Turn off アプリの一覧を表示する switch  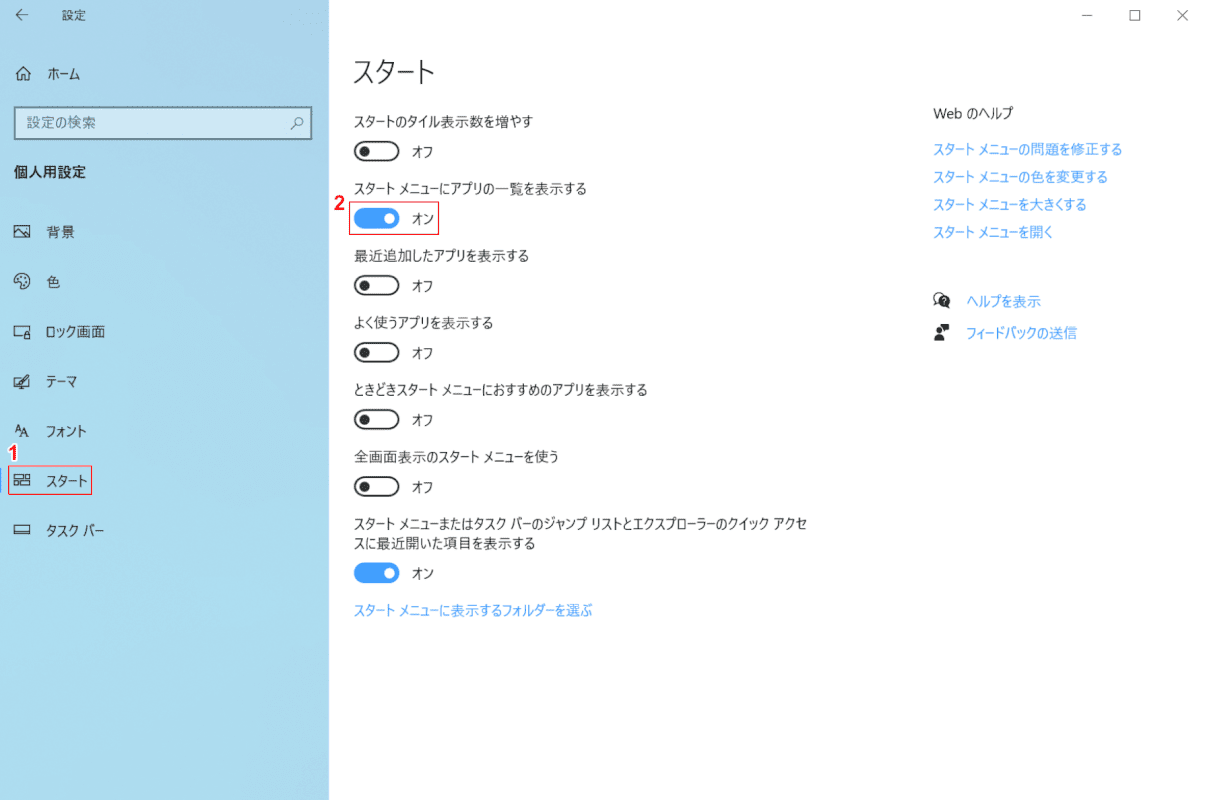[x=377, y=218]
